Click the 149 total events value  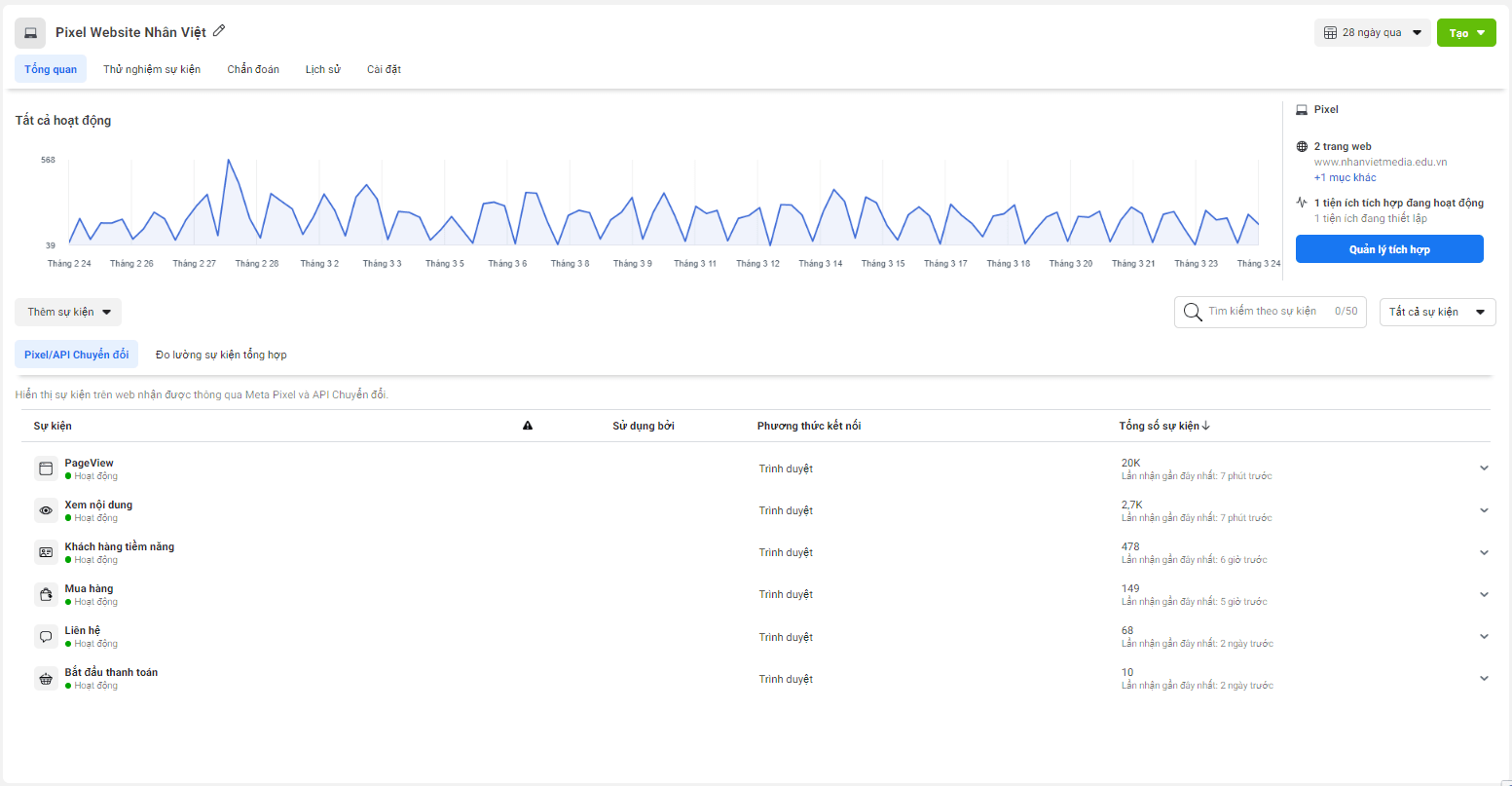1130,588
